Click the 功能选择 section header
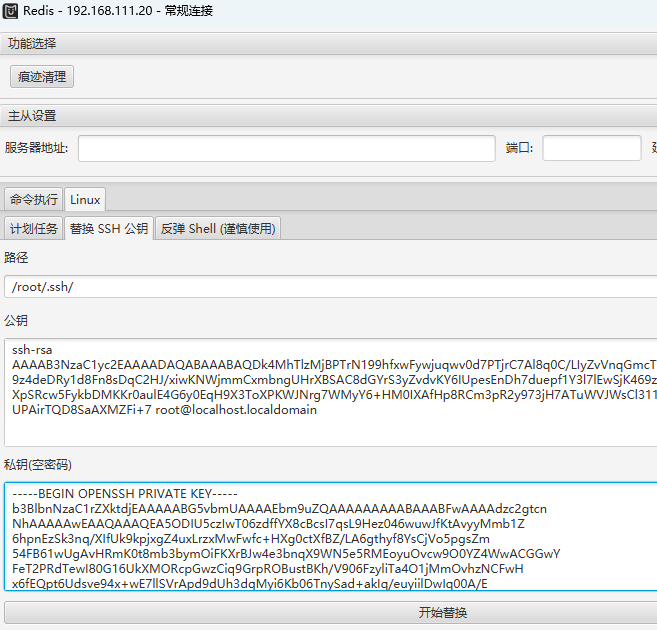Image resolution: width=657 pixels, height=630 pixels. click(x=32, y=44)
